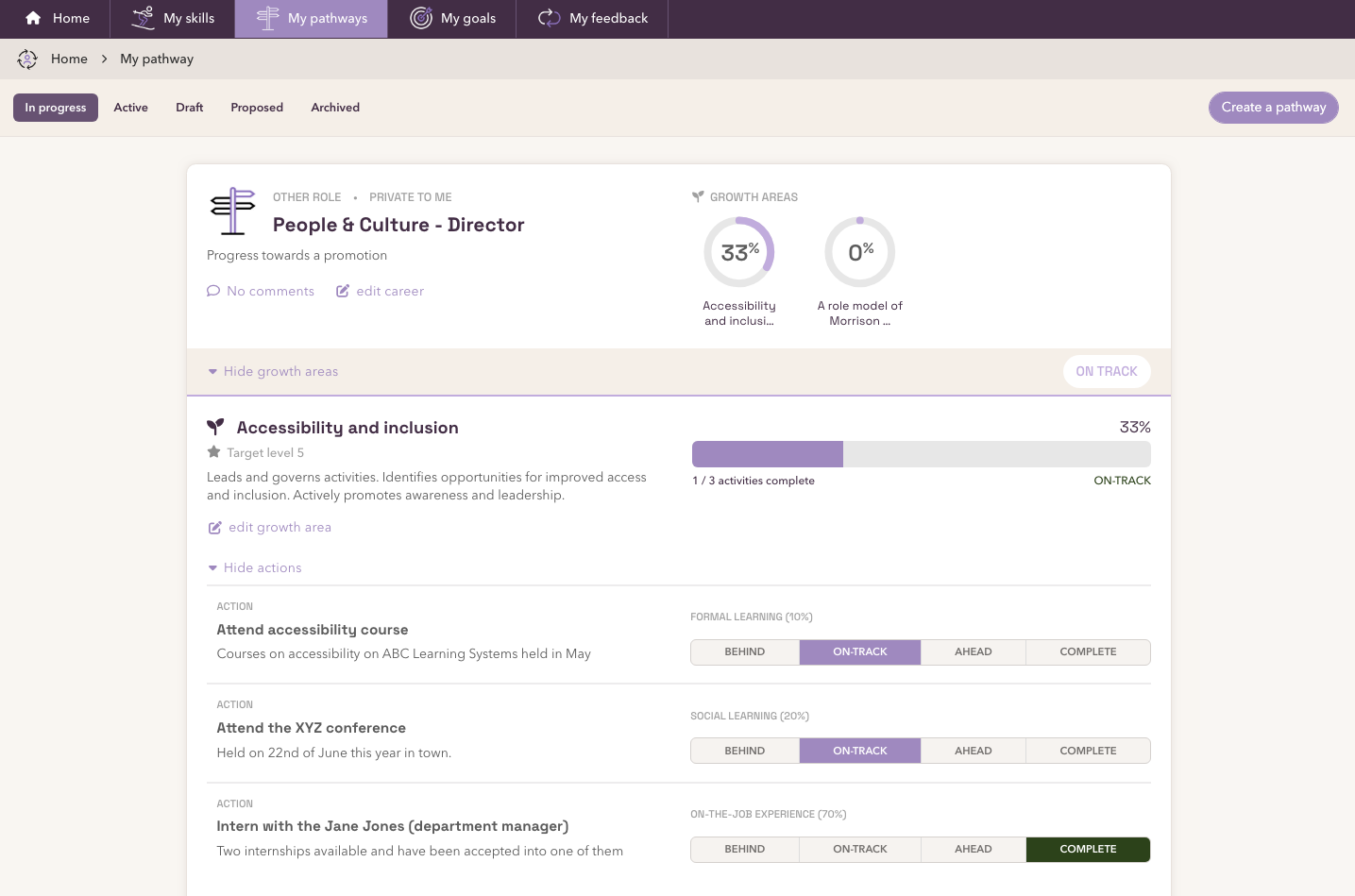Click the Accessibility and inclusion progress bar
The width and height of the screenshot is (1355, 896).
[x=922, y=454]
